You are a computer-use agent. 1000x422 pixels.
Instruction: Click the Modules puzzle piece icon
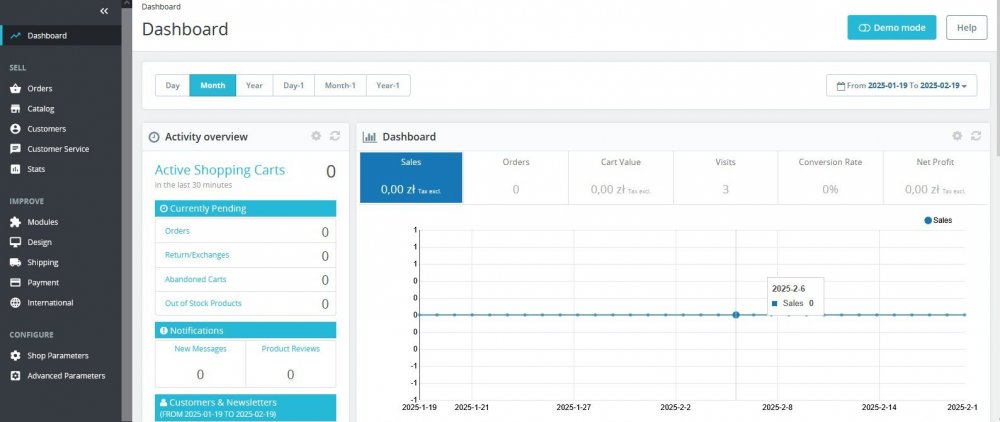pyautogui.click(x=15, y=222)
